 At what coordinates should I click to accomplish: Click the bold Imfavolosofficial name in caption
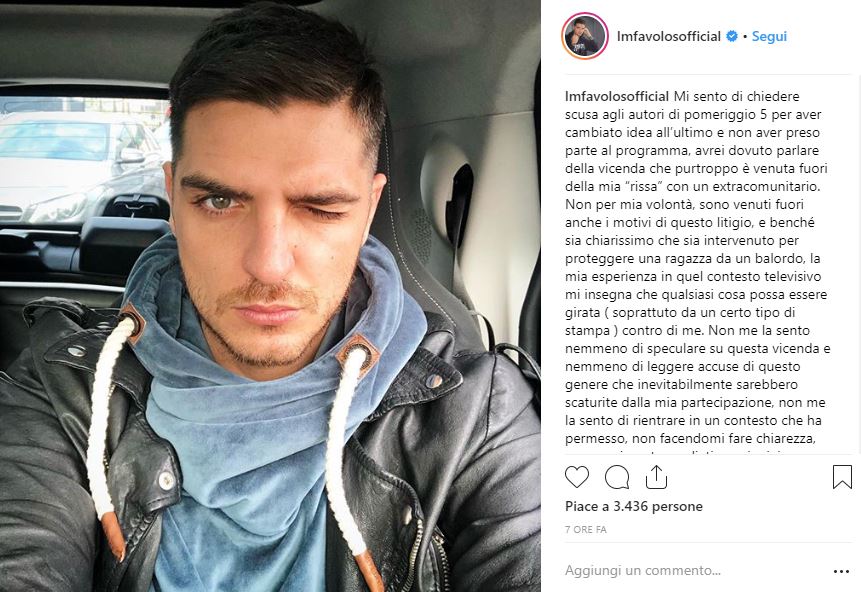pos(617,96)
